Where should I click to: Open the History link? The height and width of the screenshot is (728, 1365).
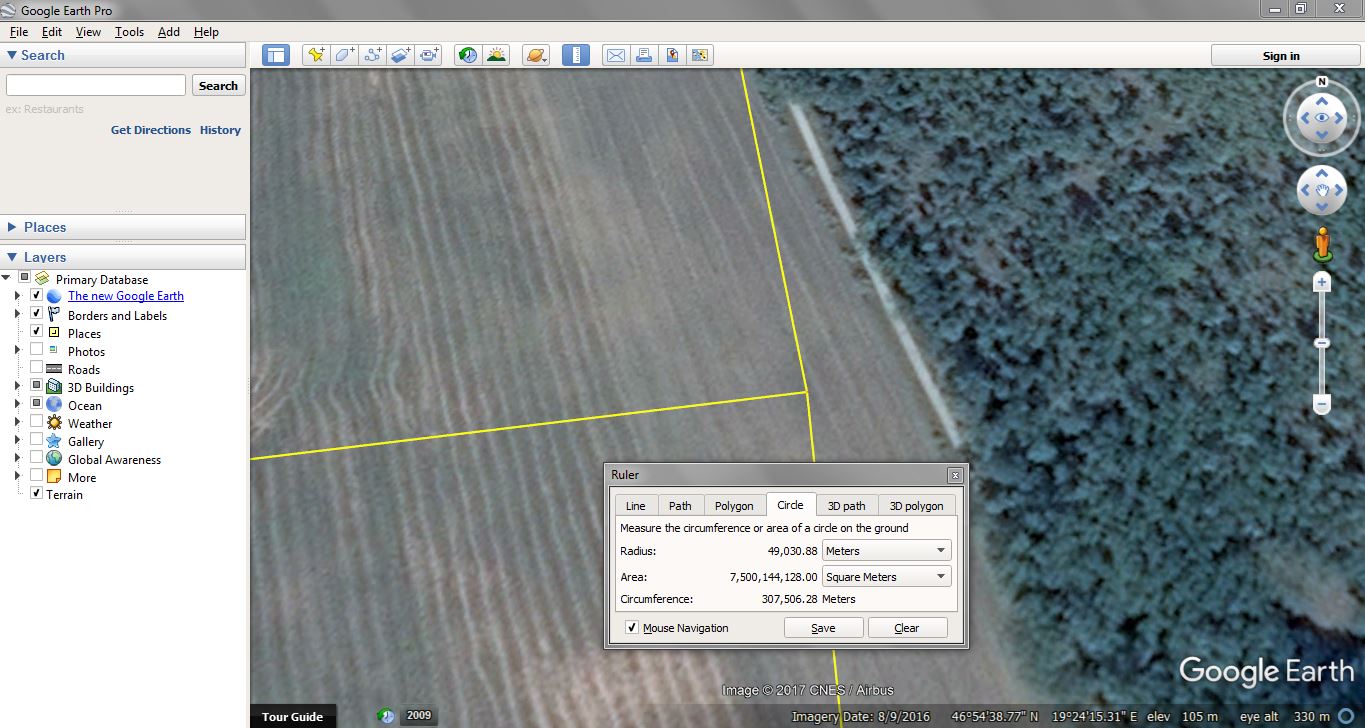pyautogui.click(x=220, y=130)
